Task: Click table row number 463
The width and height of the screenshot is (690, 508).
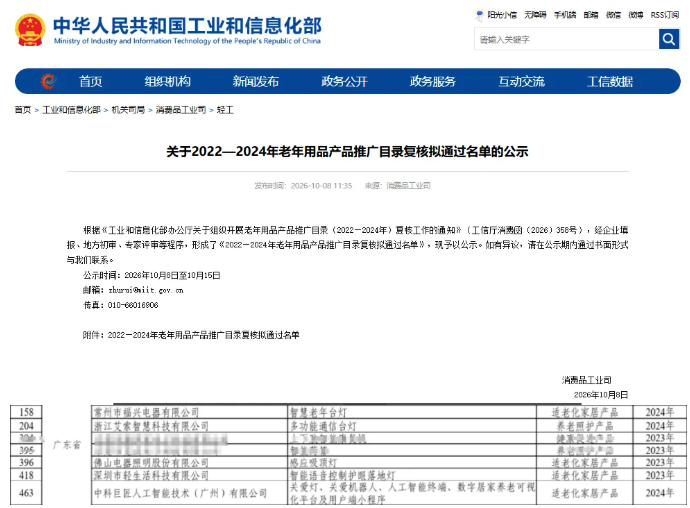Action: [x=26, y=493]
